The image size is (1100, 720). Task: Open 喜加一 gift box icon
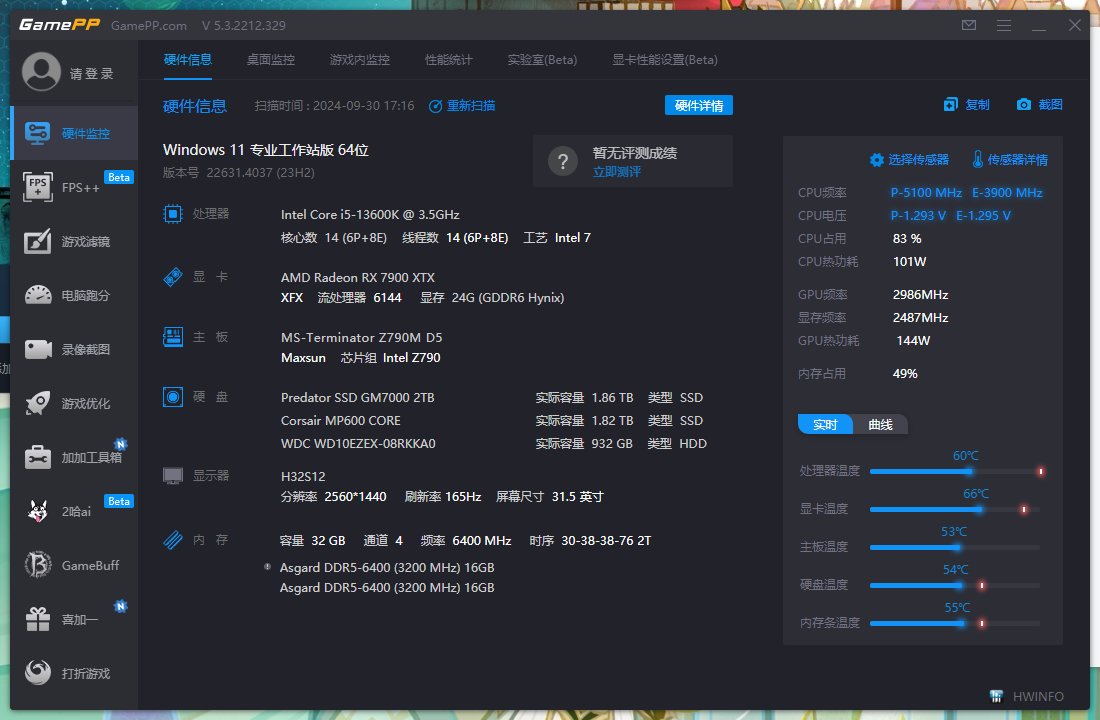tap(38, 619)
